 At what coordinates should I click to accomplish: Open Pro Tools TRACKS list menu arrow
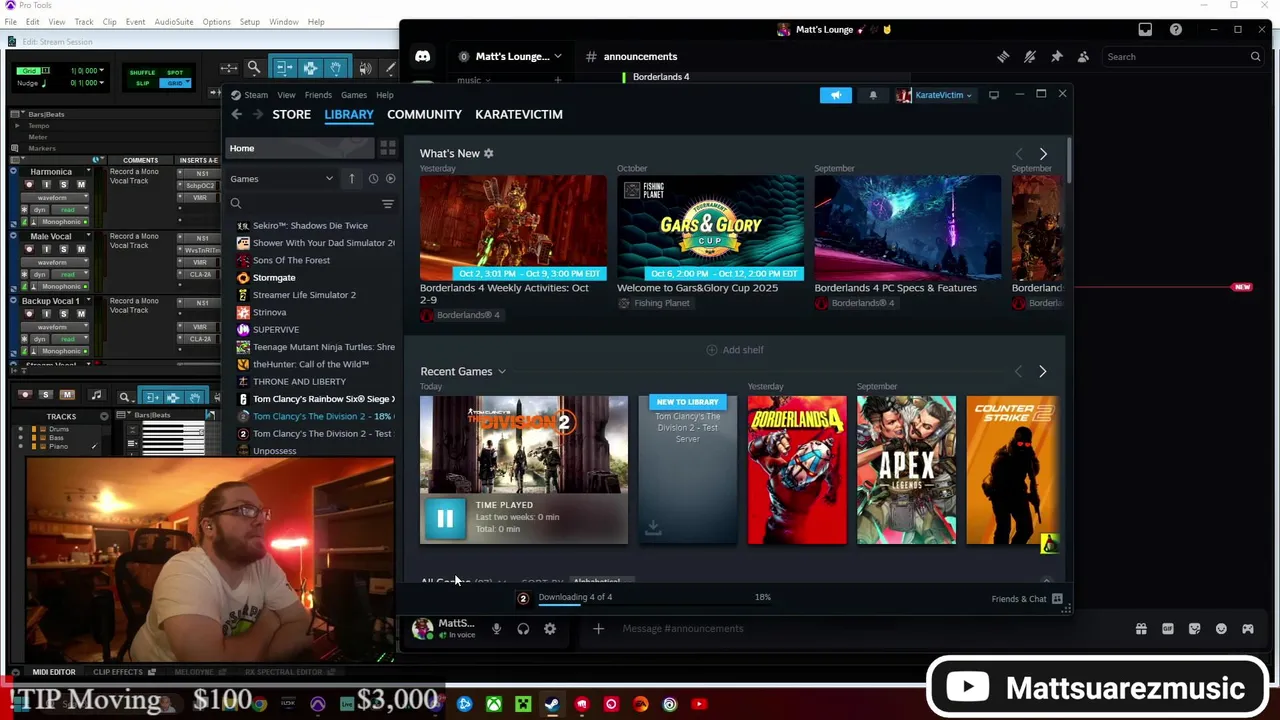[x=104, y=416]
